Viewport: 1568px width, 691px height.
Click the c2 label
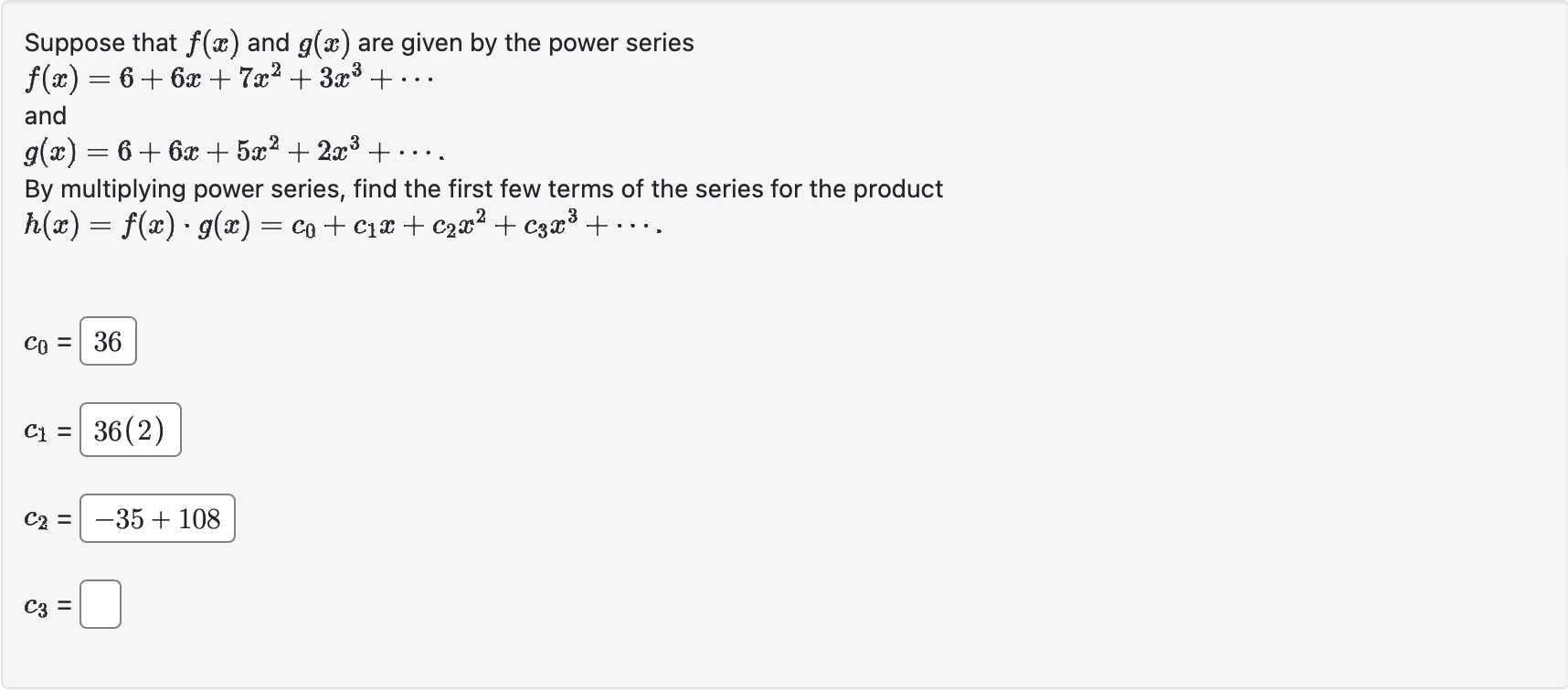coord(39,518)
